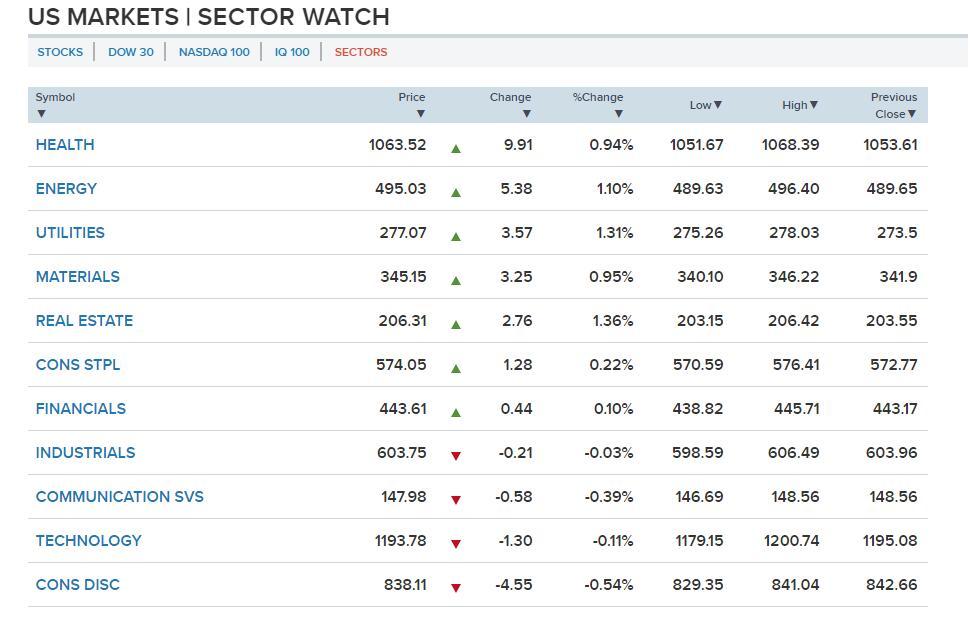Click the REAL ESTATE sector link

84,321
